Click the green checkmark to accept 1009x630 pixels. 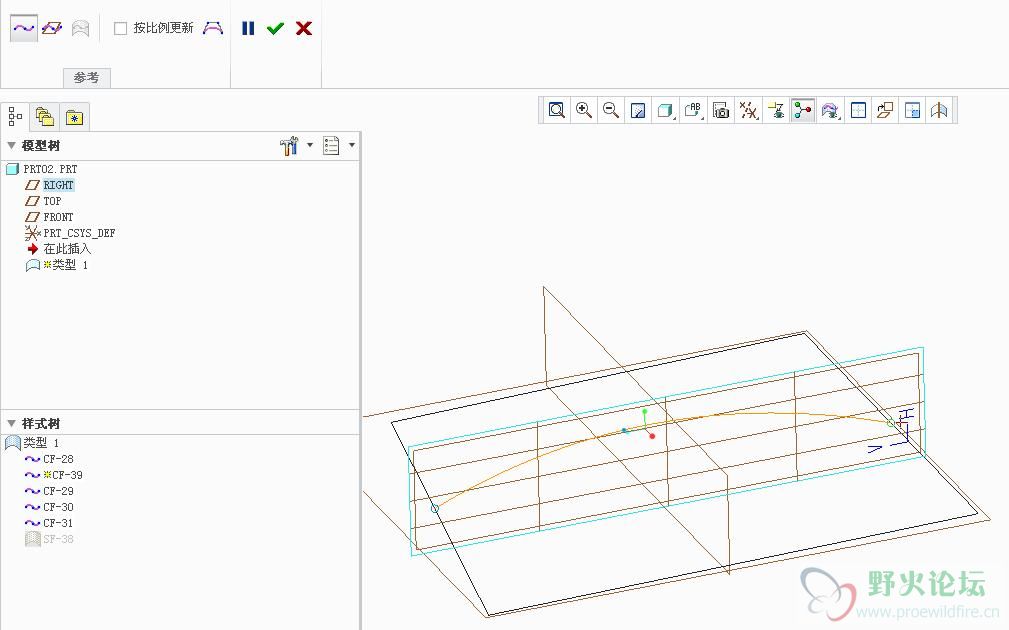(275, 29)
